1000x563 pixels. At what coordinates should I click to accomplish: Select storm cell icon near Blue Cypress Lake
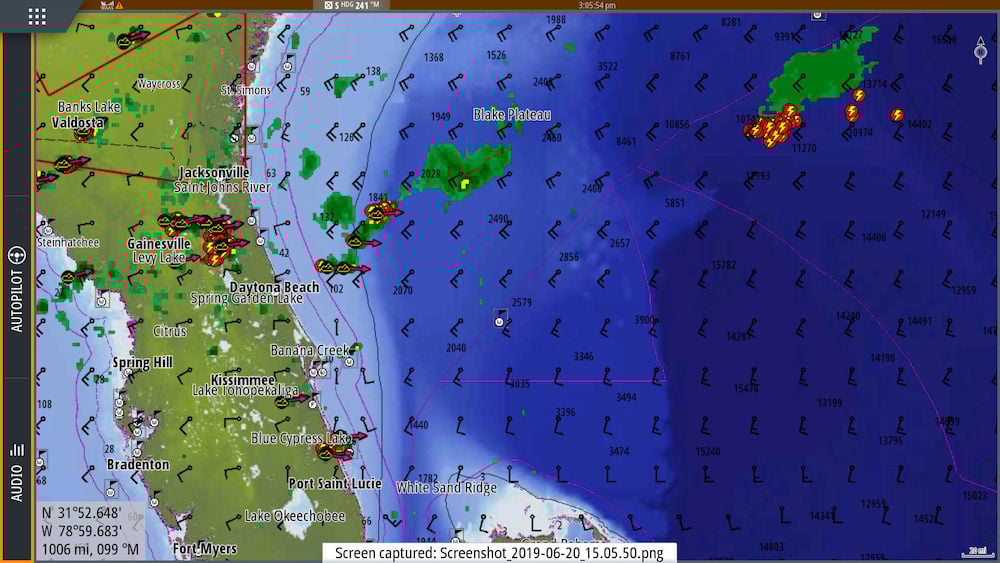326,451
